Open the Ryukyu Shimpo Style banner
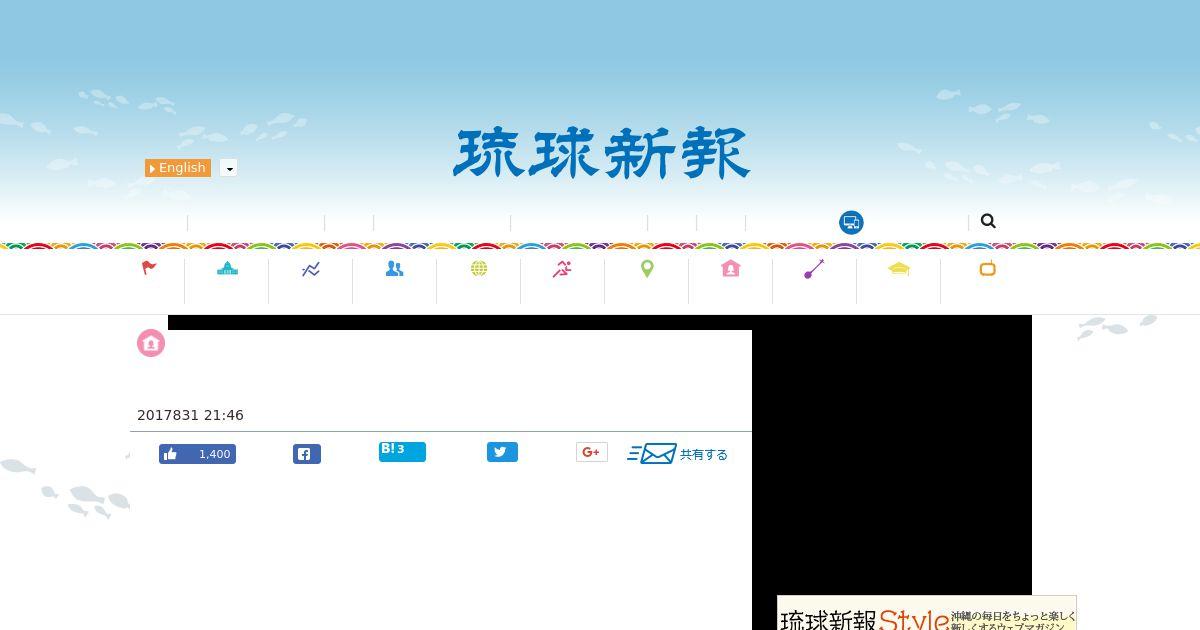 click(x=927, y=613)
